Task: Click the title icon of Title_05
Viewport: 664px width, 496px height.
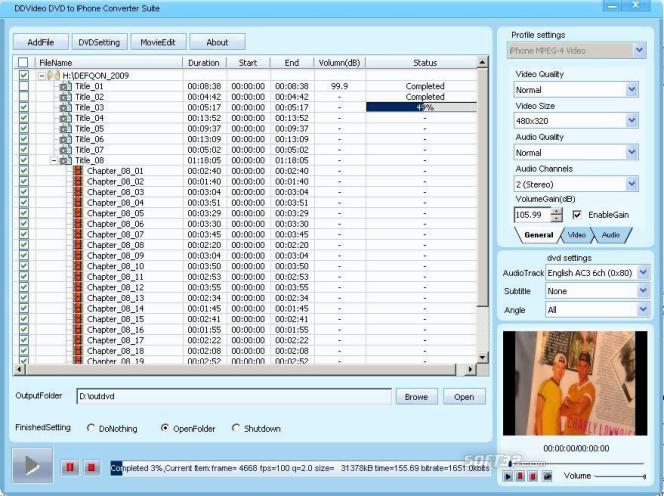Action: point(66,129)
